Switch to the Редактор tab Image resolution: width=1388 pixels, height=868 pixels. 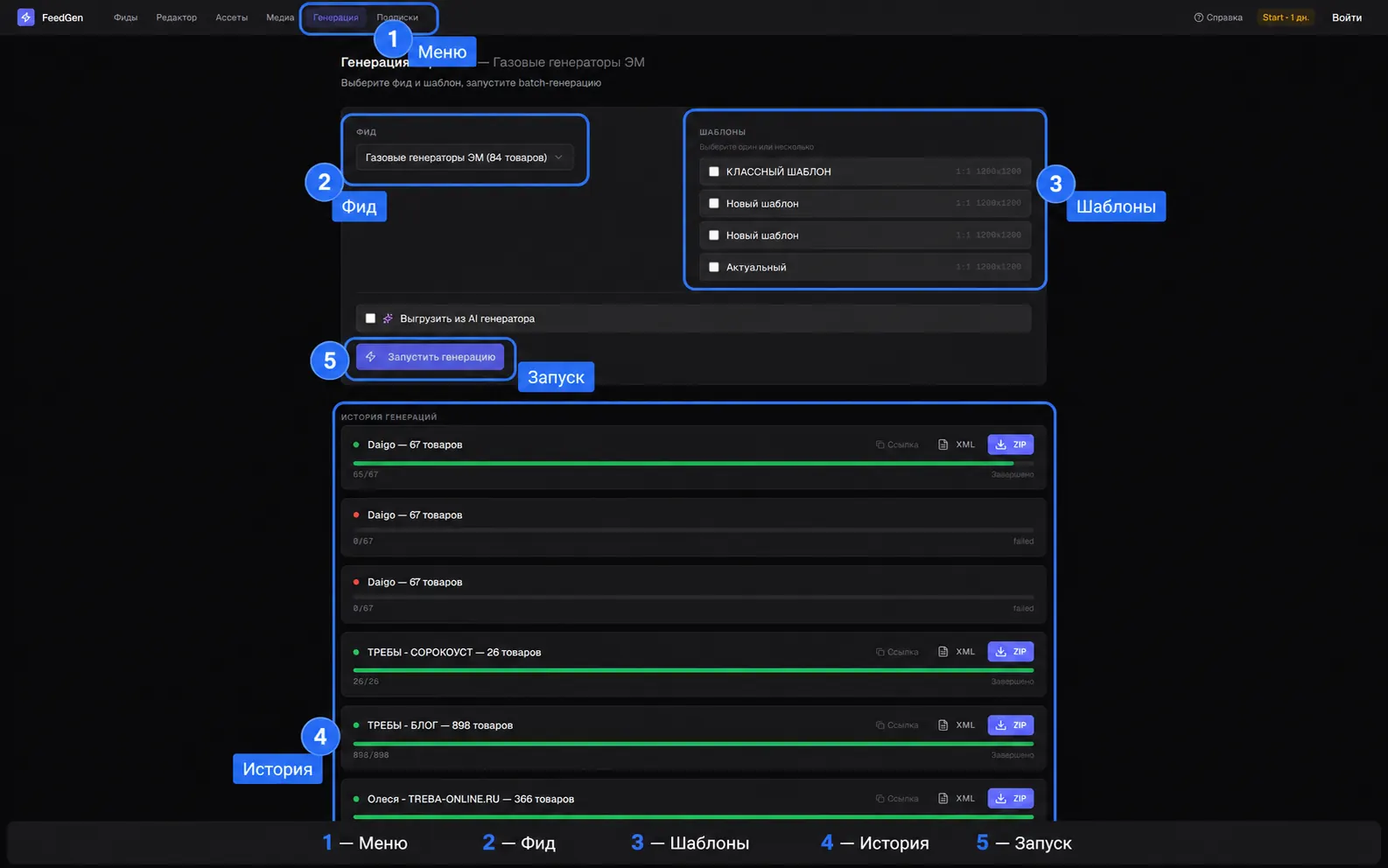point(176,17)
